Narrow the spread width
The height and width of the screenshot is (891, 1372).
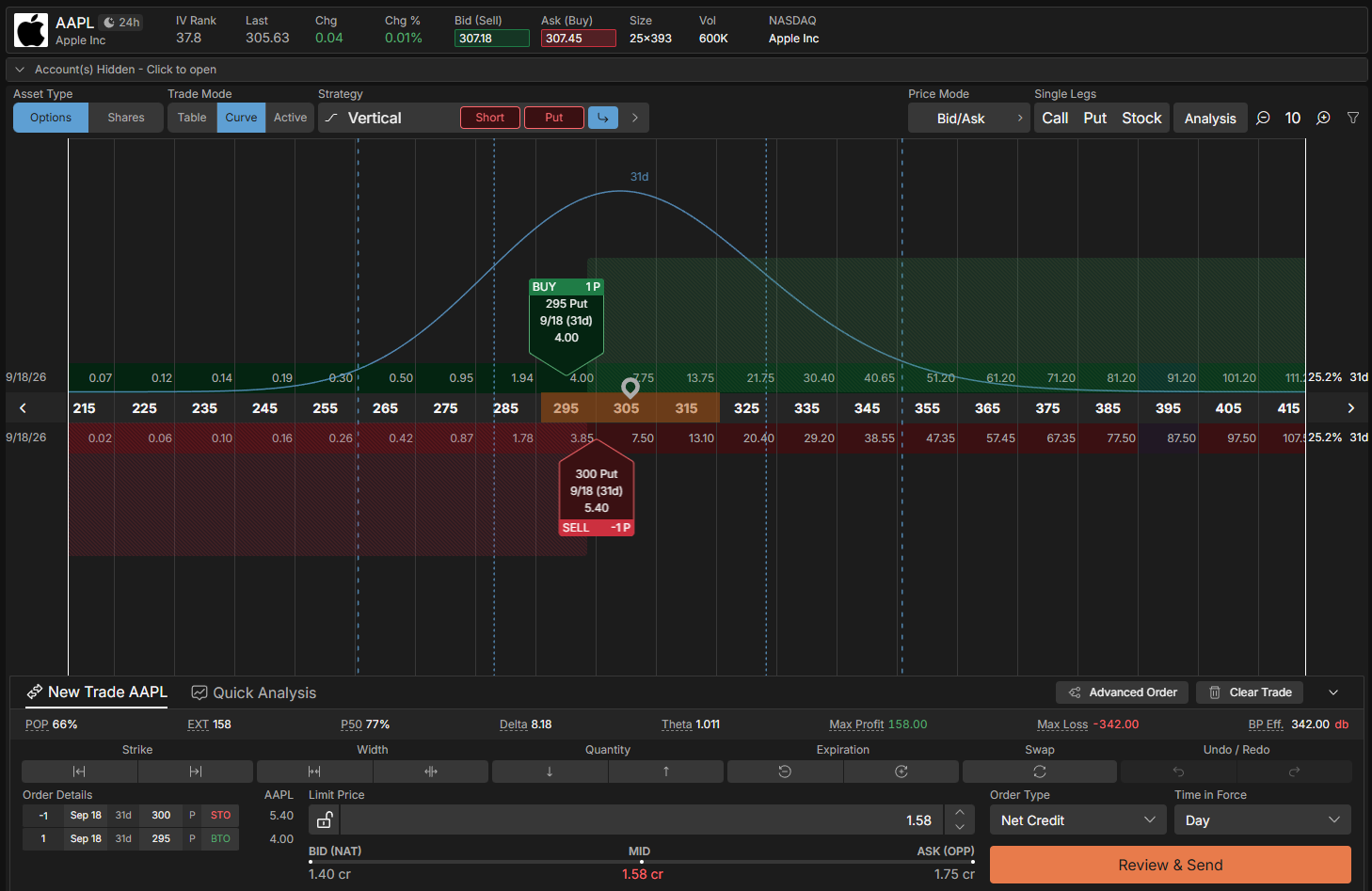point(314,772)
